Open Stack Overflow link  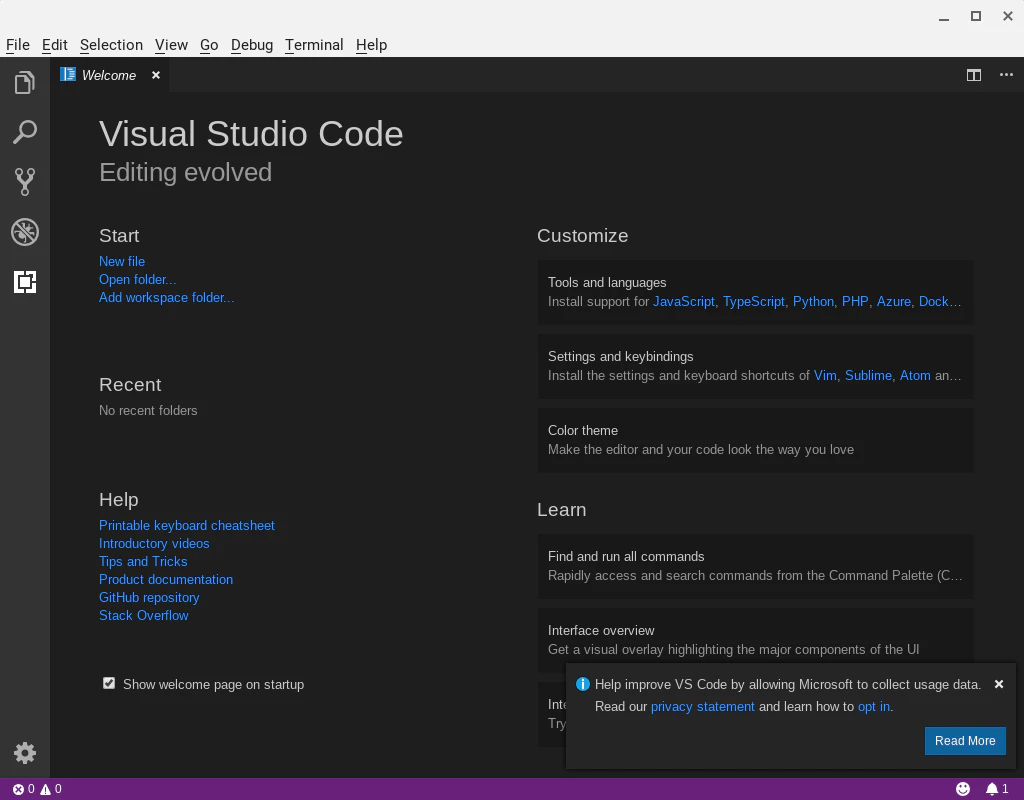coord(144,615)
